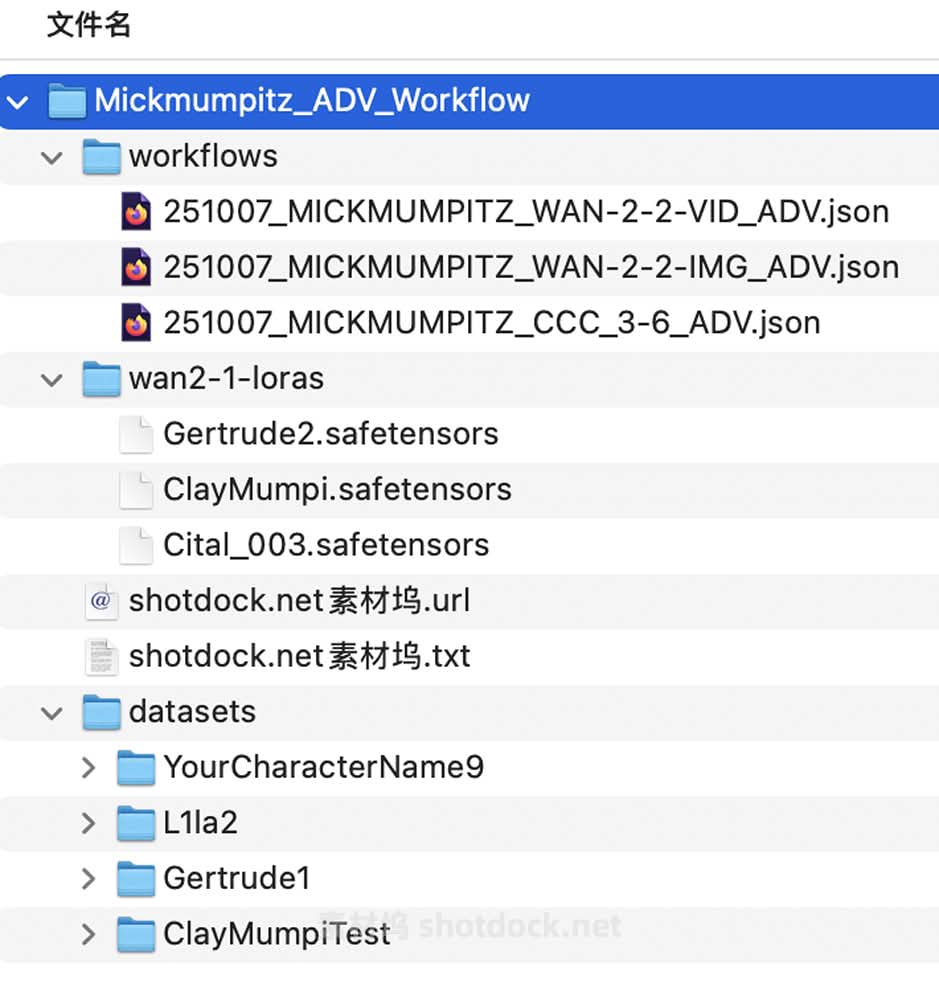The height and width of the screenshot is (1000, 939).
Task: Expand the YourCharacterName9 folder
Action: click(x=88, y=768)
